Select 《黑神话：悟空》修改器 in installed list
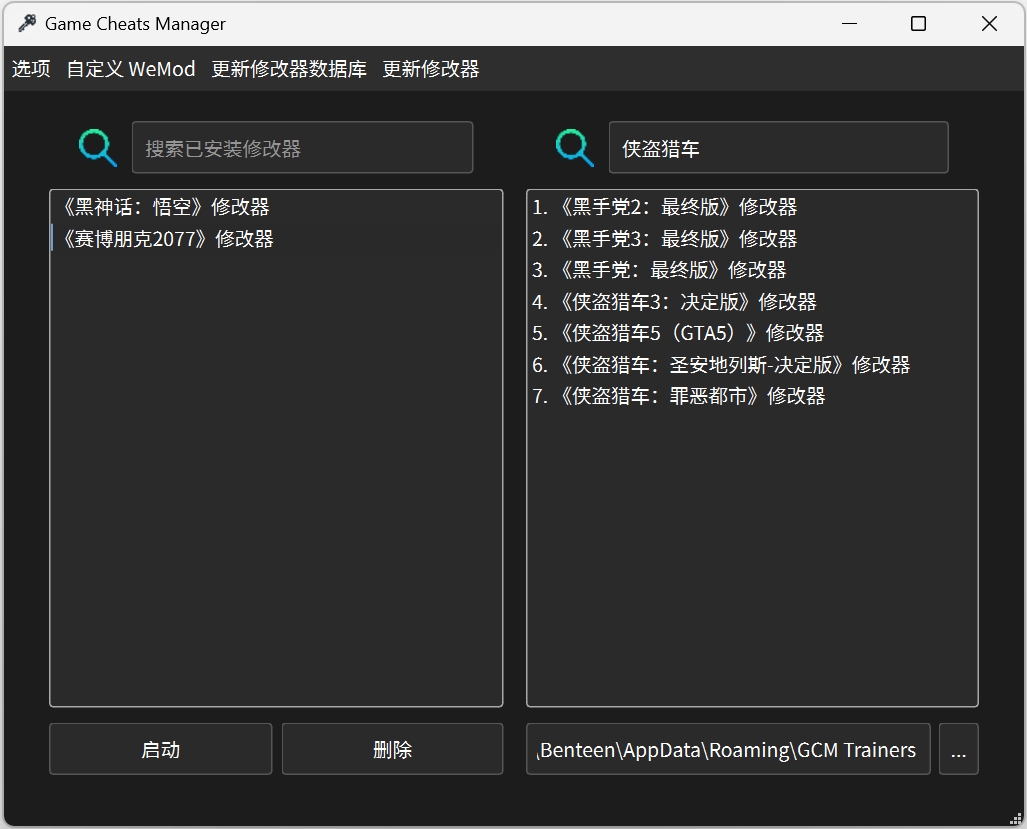1027x829 pixels. 276,207
